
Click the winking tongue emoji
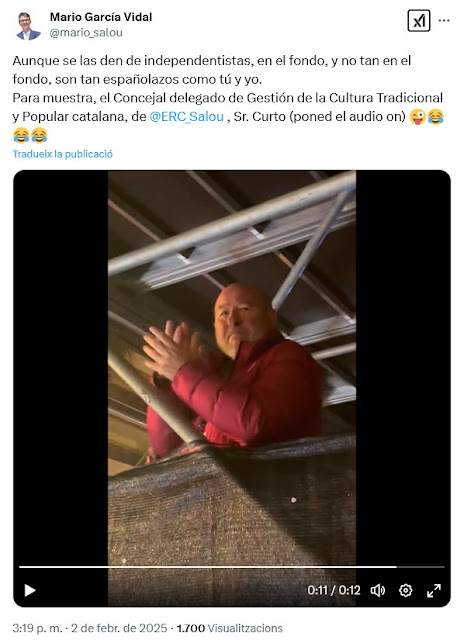pyautogui.click(x=417, y=117)
